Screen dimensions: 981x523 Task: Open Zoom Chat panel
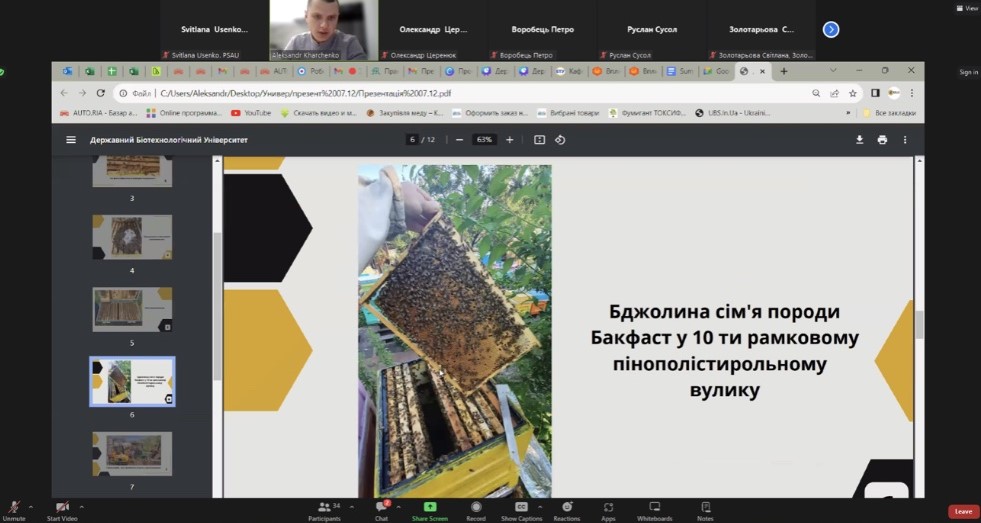381,510
